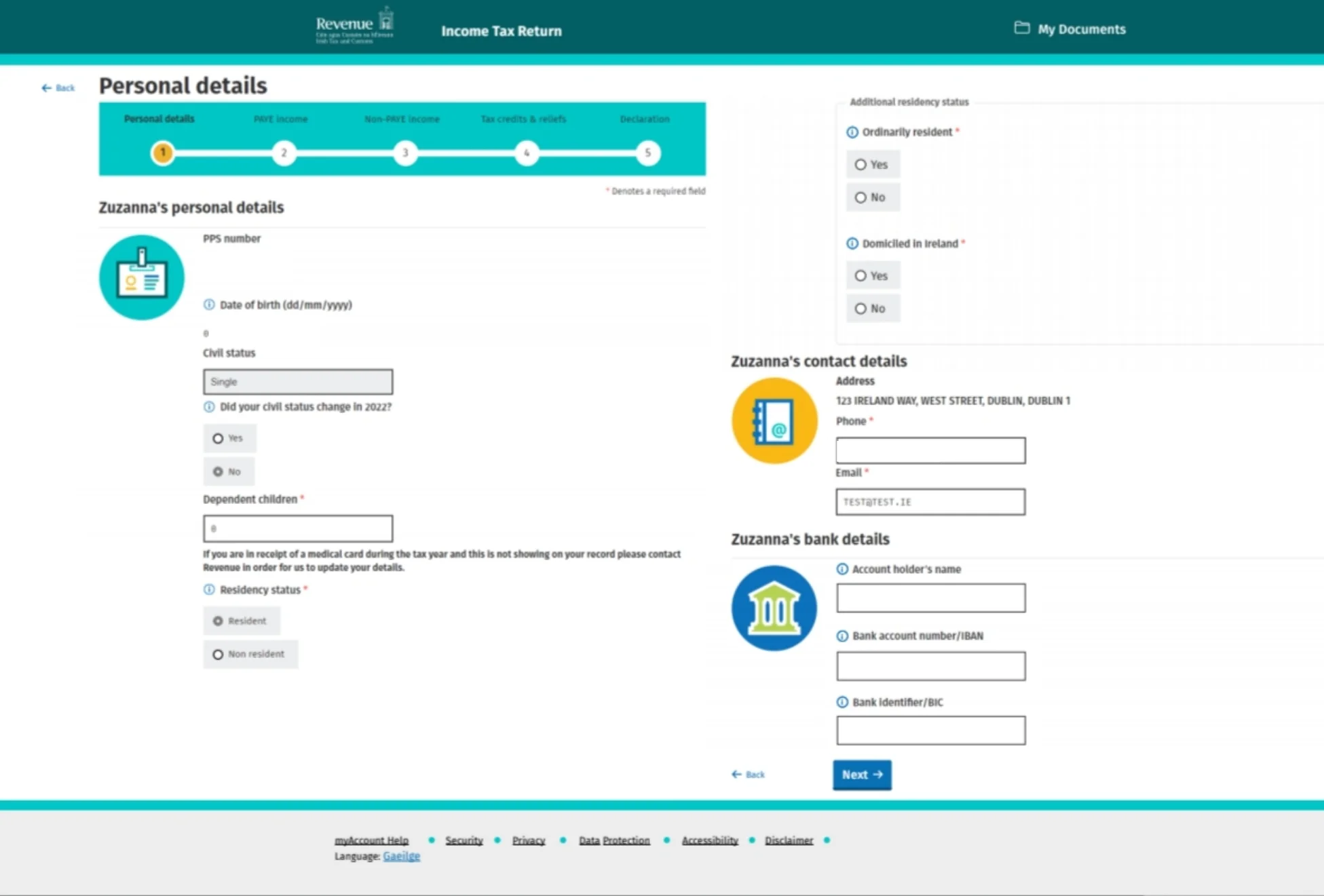Click the Dependent children input field
The image size is (1324, 896).
click(298, 528)
